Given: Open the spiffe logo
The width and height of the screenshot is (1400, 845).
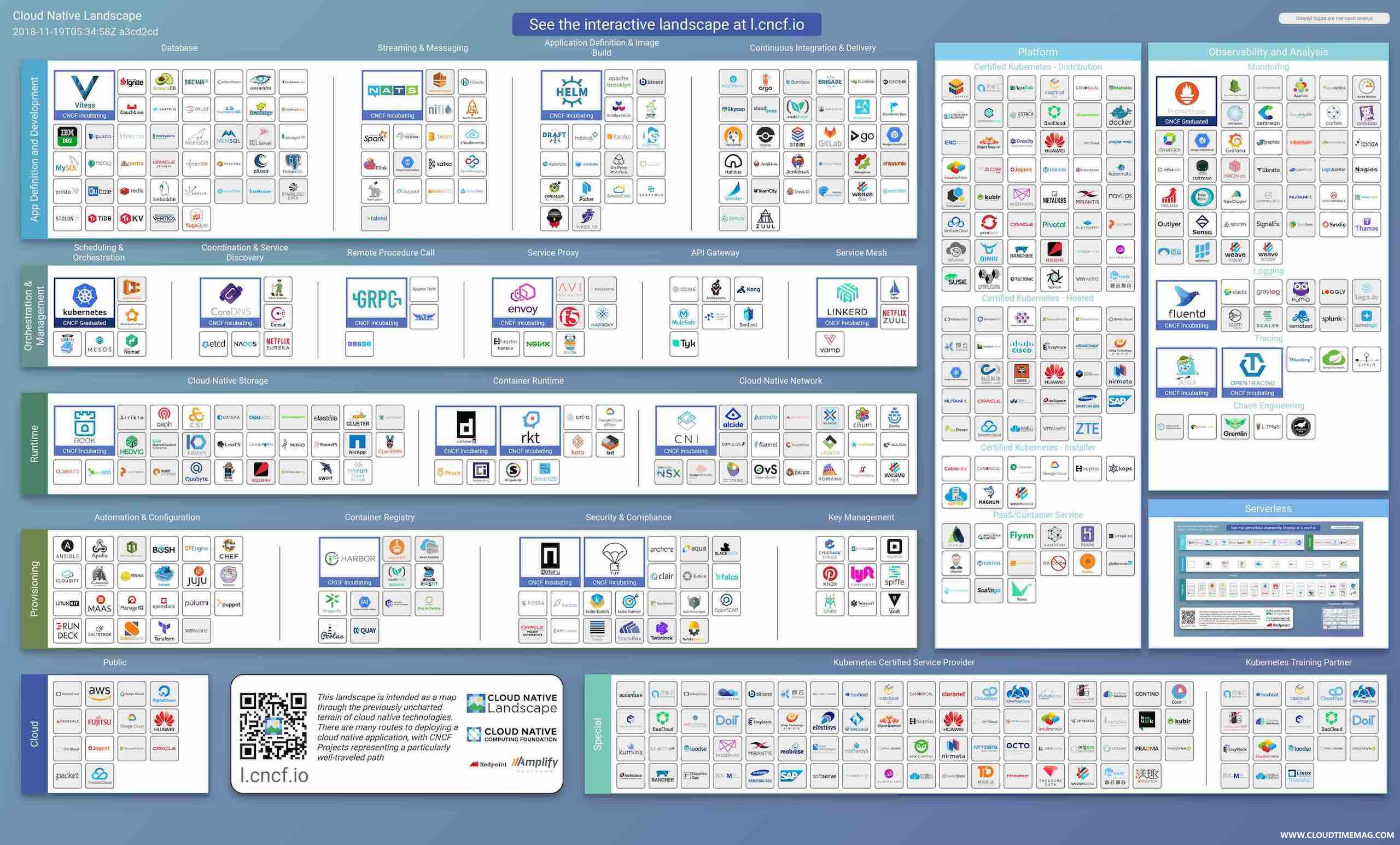Looking at the screenshot, I should pos(894,576).
